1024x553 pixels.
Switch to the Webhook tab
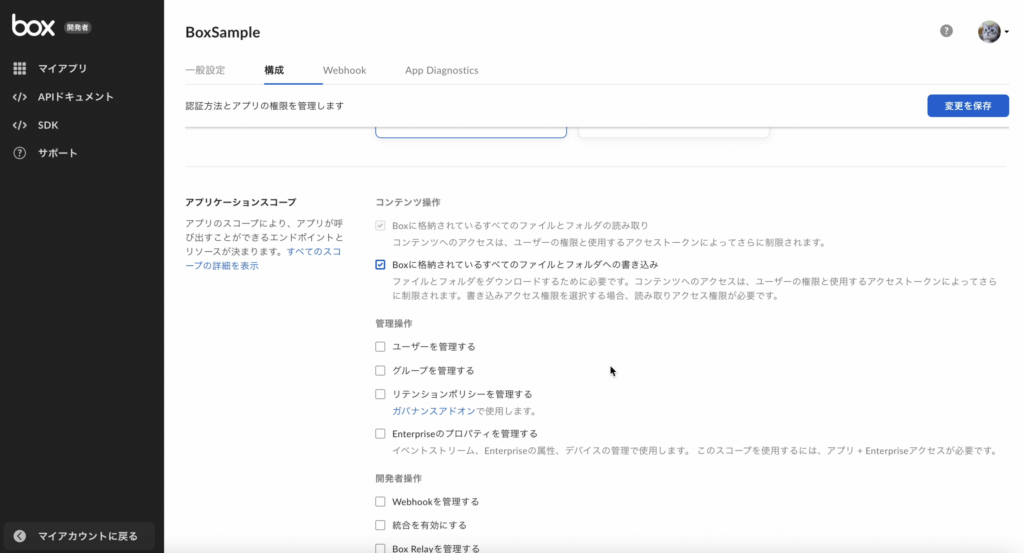344,70
